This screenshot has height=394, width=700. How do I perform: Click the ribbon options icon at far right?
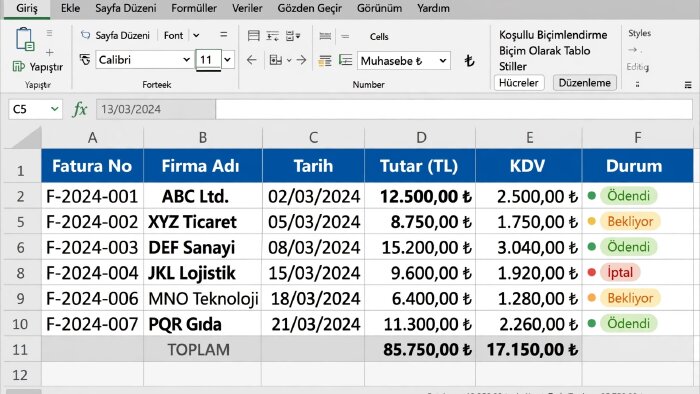[x=688, y=84]
